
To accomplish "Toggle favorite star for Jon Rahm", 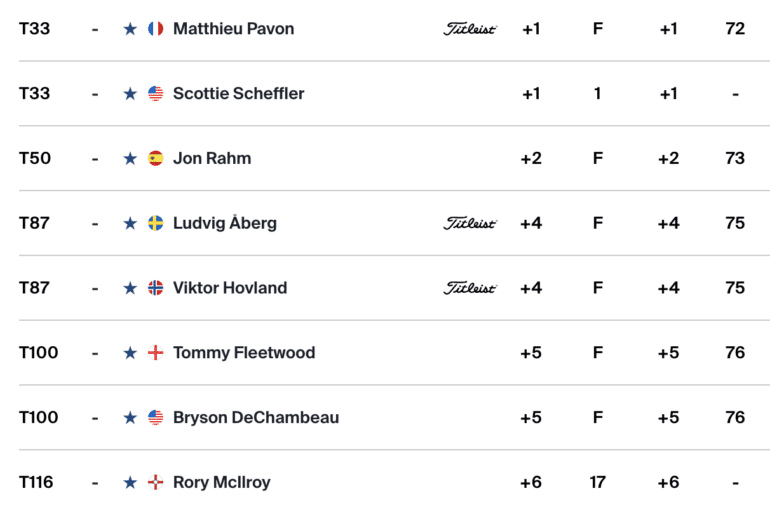I will pyautogui.click(x=130, y=159).
